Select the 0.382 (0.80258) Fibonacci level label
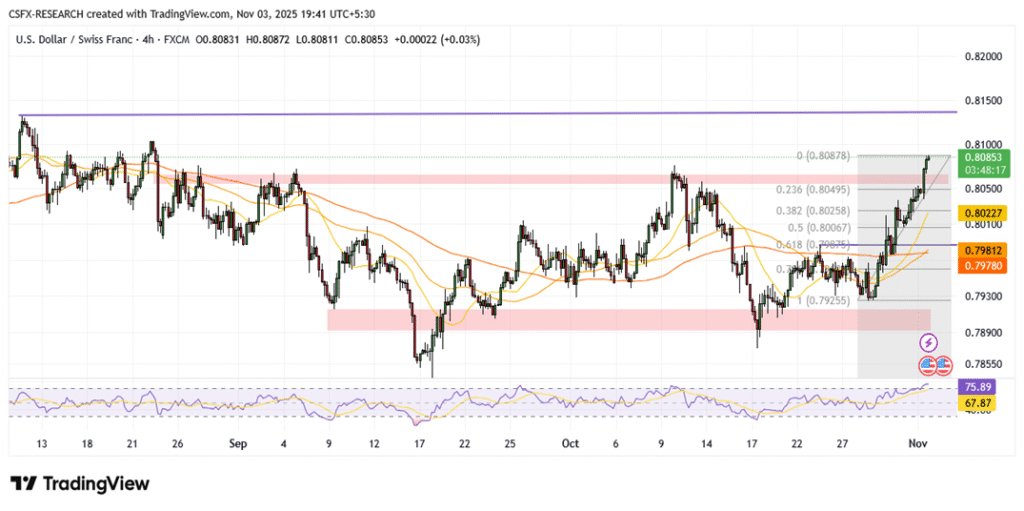 click(813, 211)
